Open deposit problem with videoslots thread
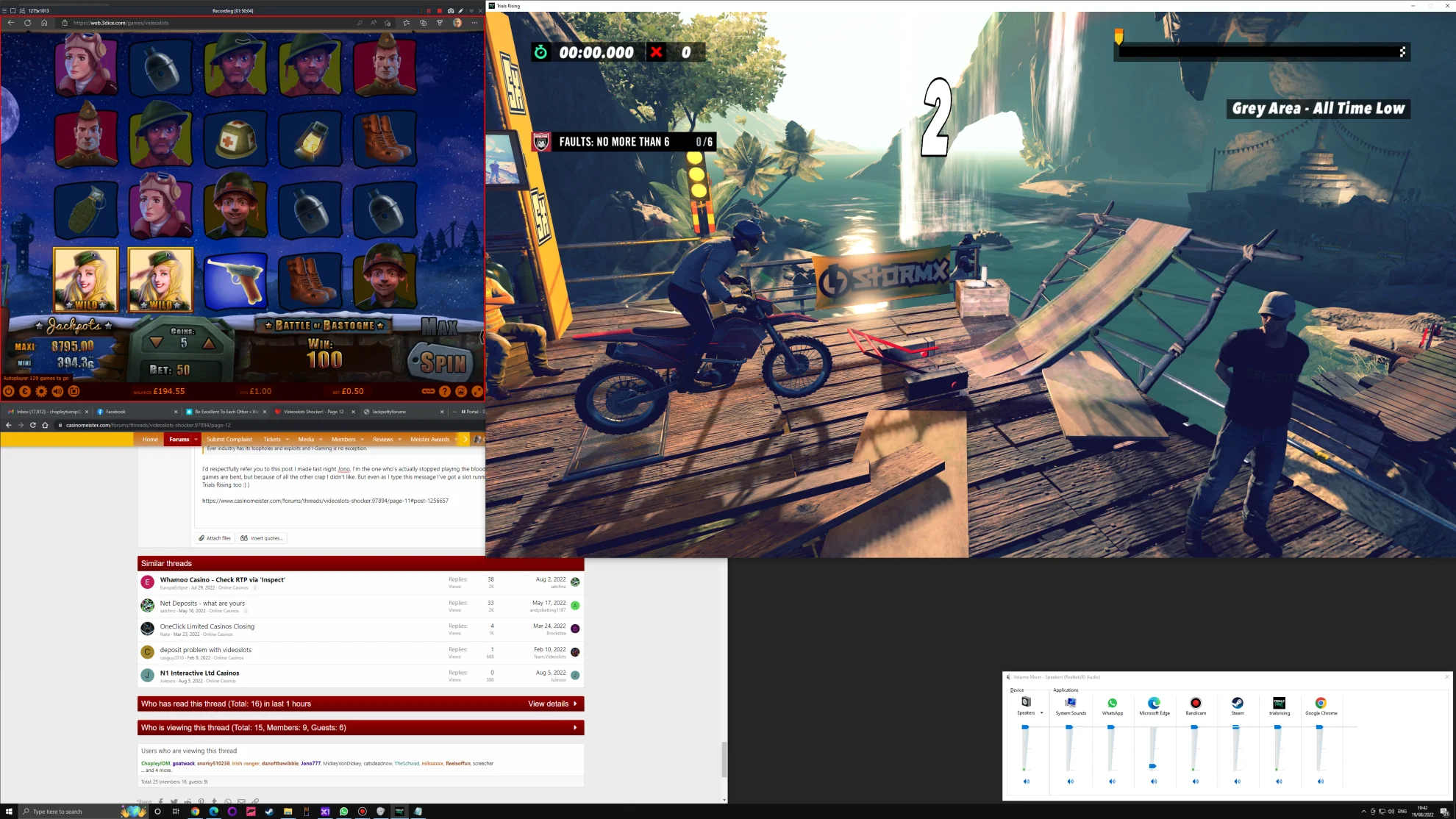Image resolution: width=1456 pixels, height=819 pixels. point(206,650)
